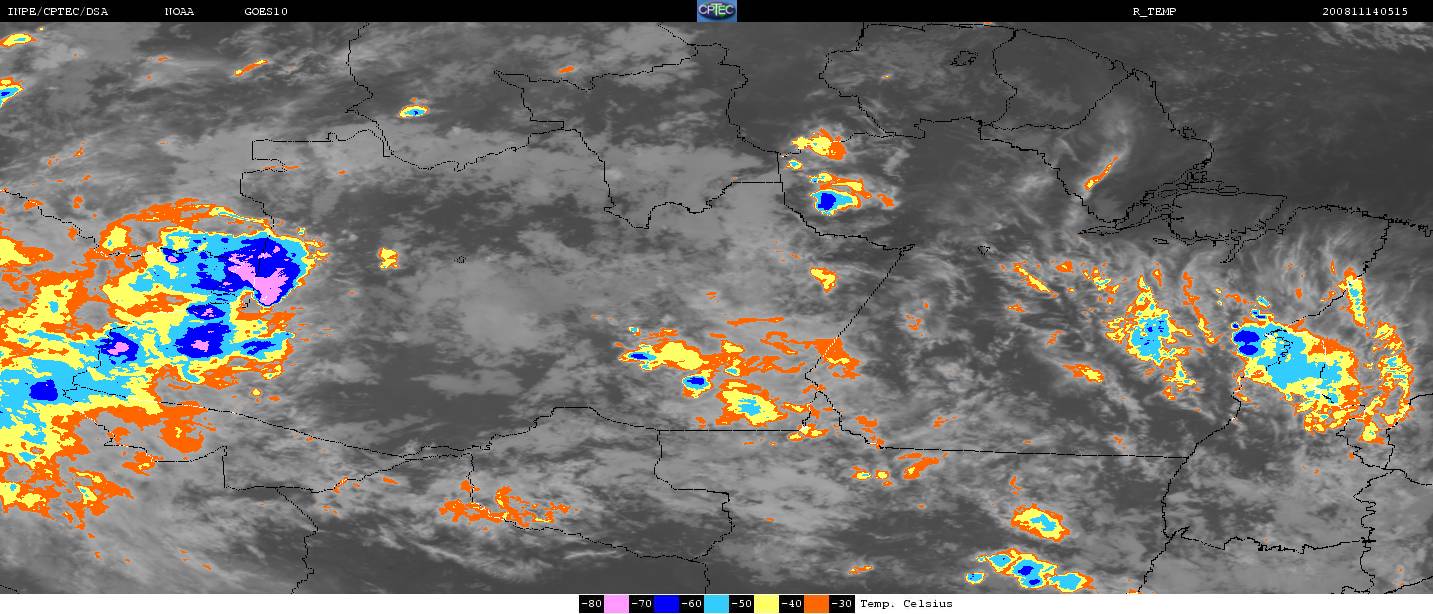This screenshot has height=614, width=1433.
Task: Click the 200811140515 timestamp
Action: 1364,12
